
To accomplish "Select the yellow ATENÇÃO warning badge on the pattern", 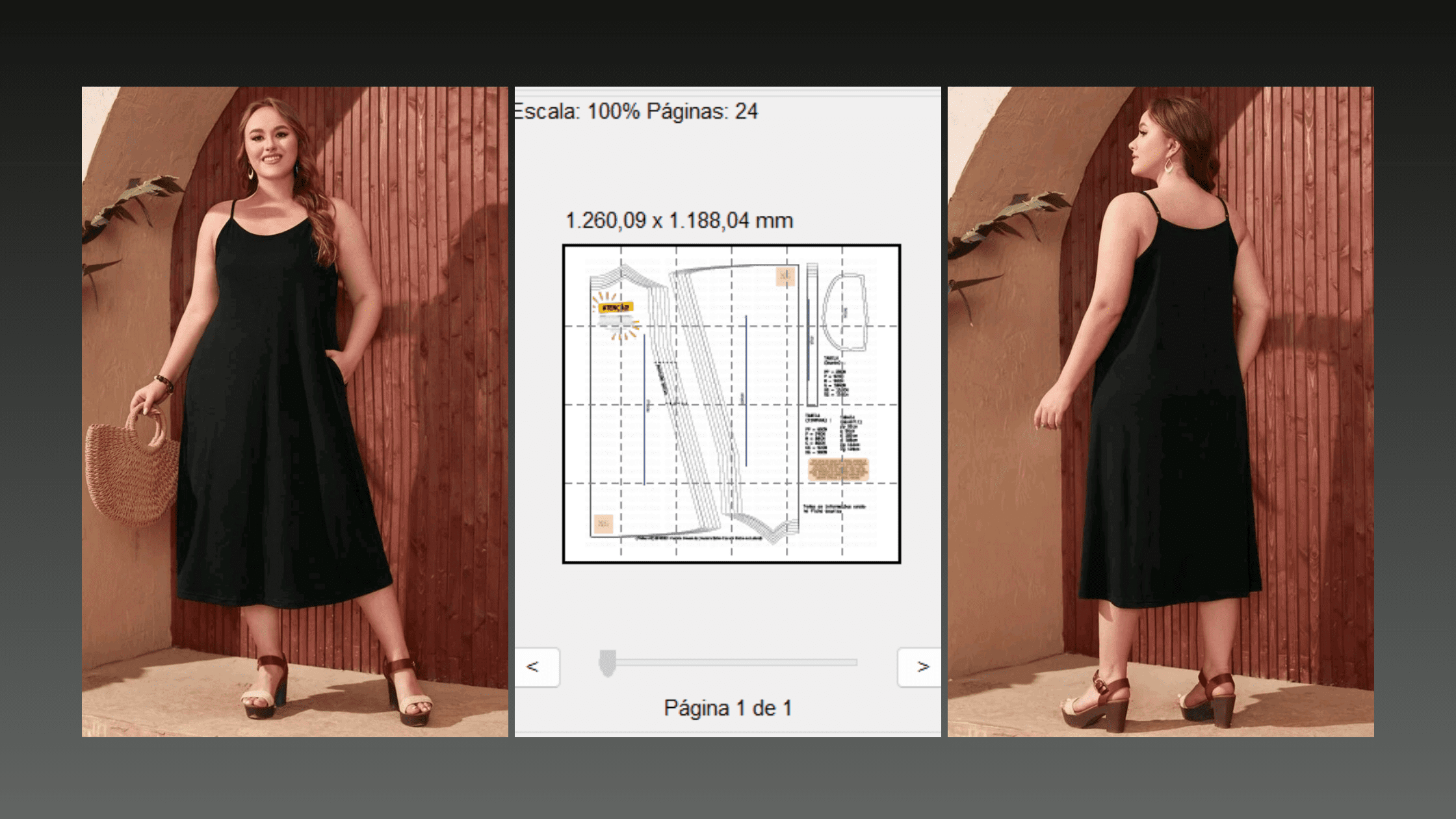I will tap(617, 307).
